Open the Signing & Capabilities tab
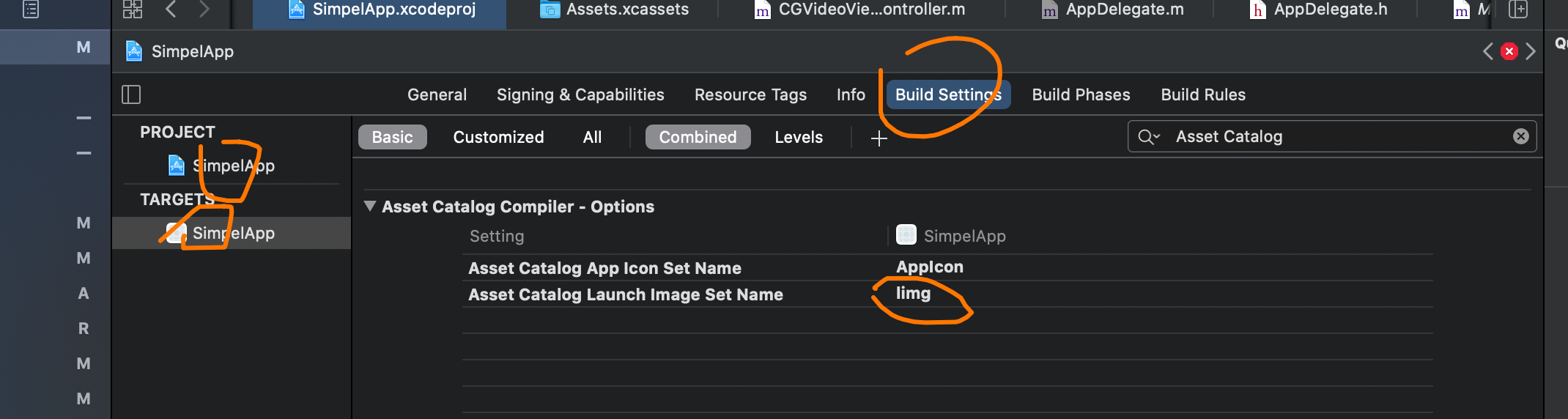The image size is (1568, 419). pos(580,94)
